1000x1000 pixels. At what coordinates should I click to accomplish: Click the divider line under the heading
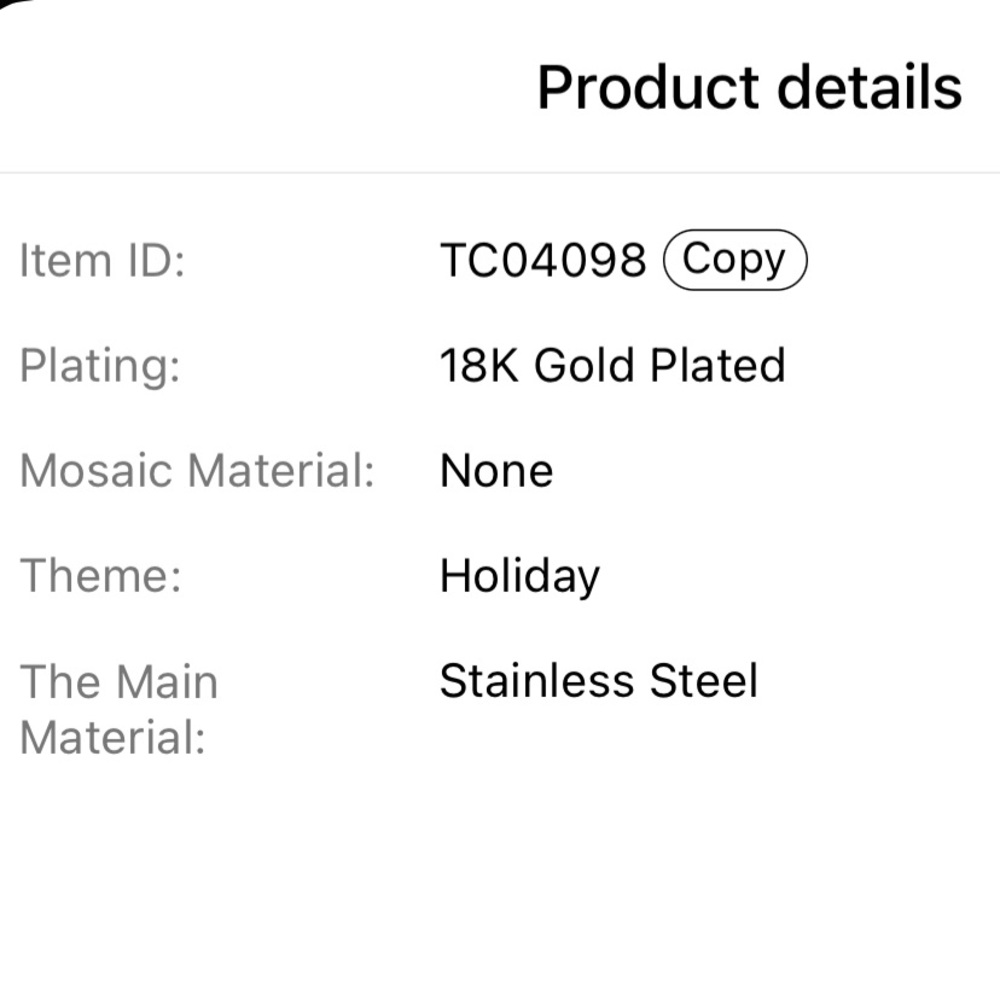tap(500, 172)
